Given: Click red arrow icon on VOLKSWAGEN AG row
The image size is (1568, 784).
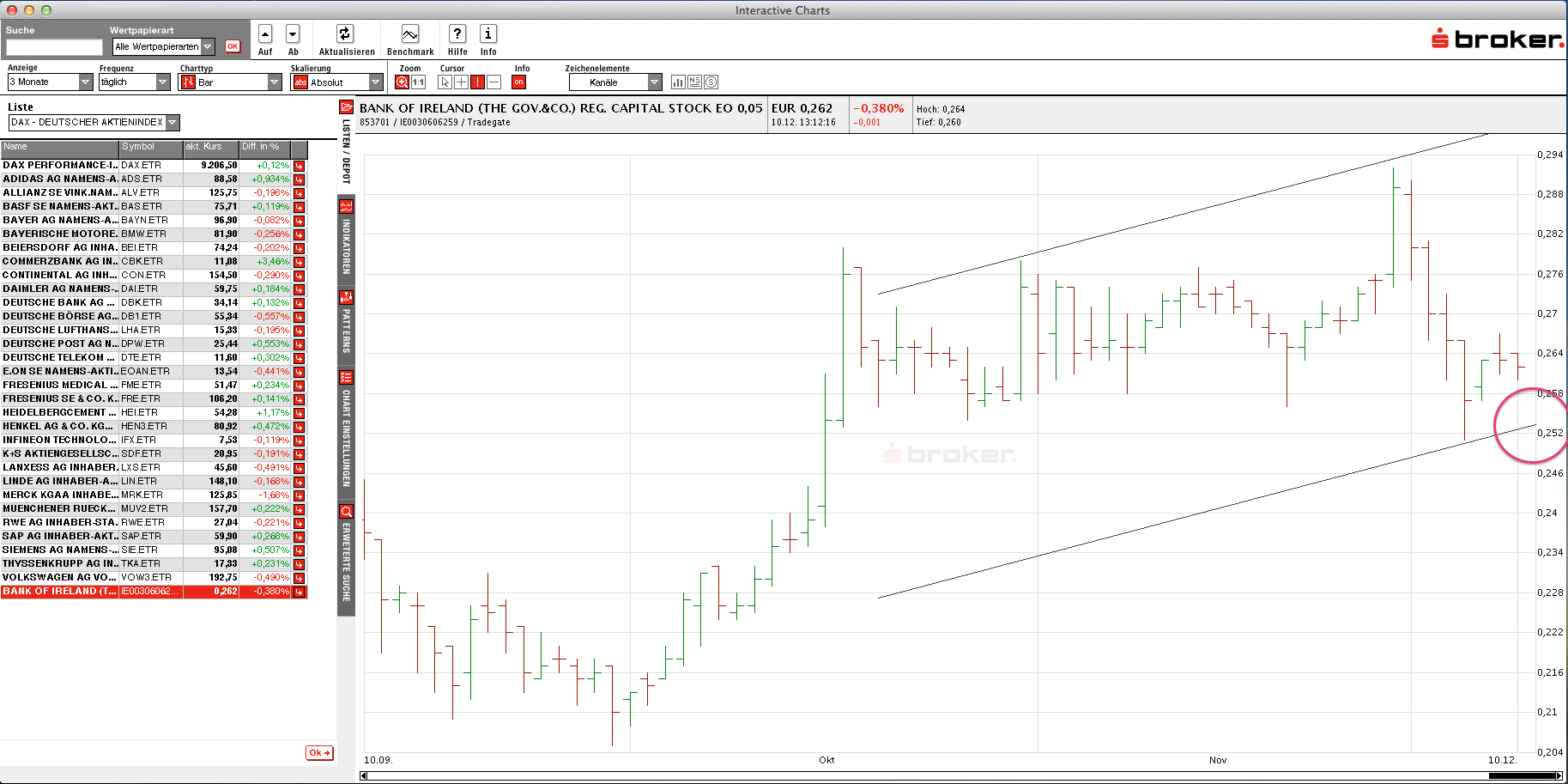Looking at the screenshot, I should tap(299, 578).
